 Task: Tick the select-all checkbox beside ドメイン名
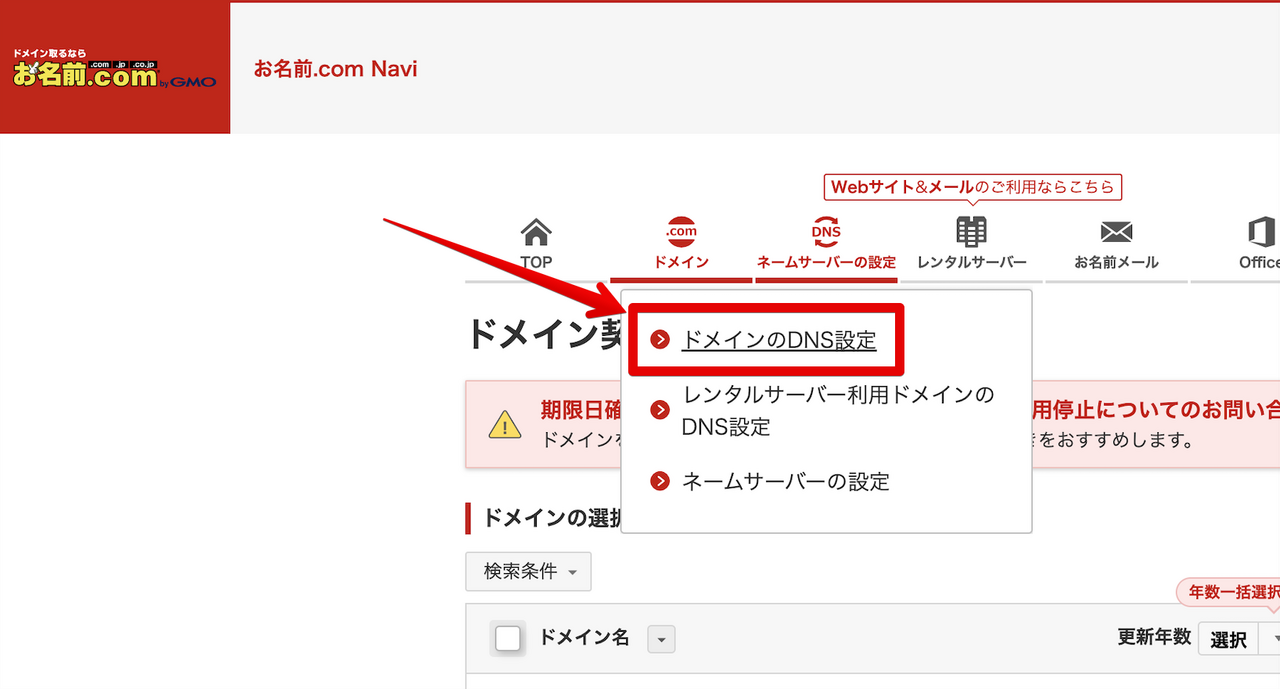[x=508, y=638]
